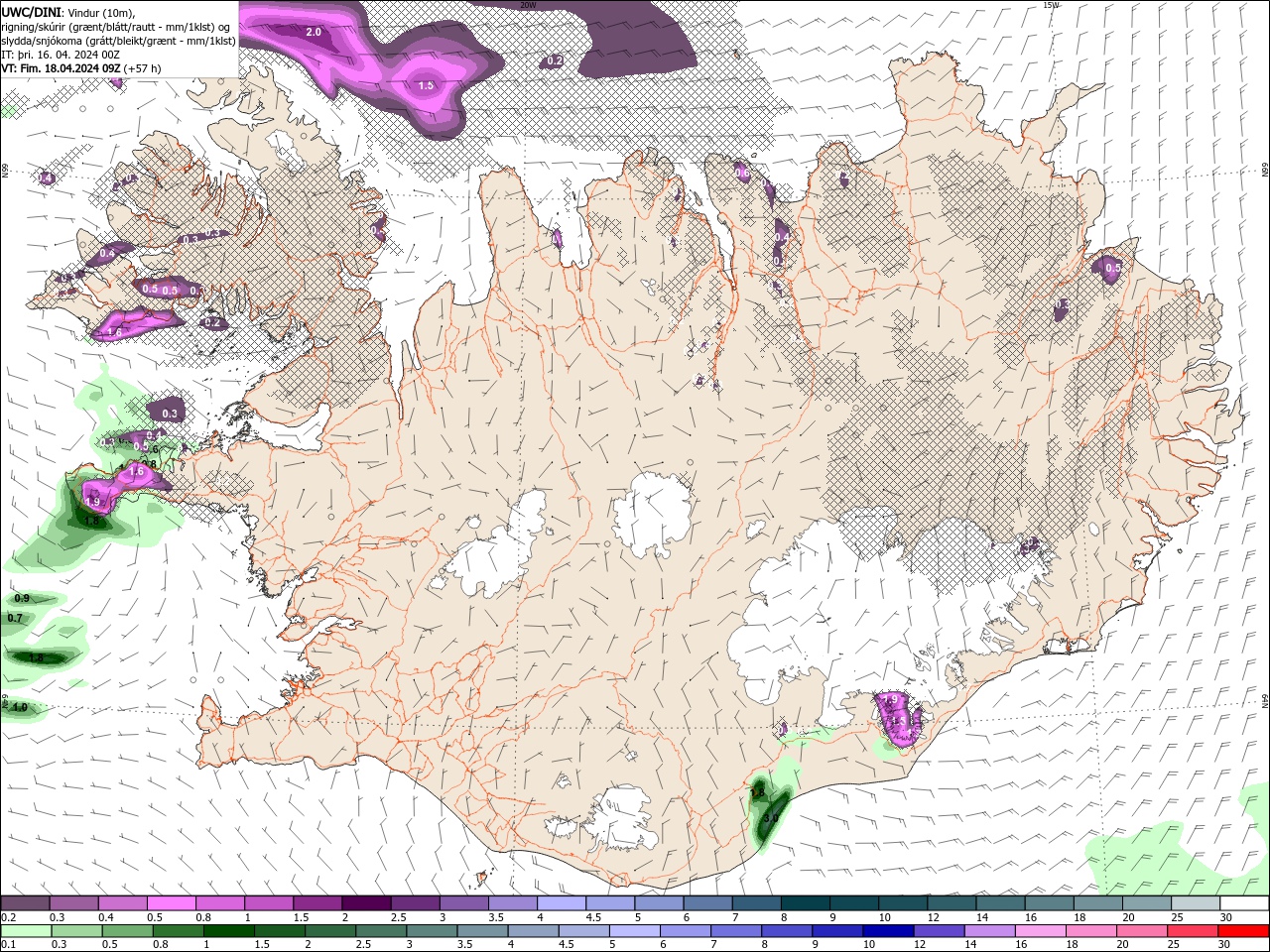Click the UWC/DINI title text
Image resolution: width=1270 pixels, height=952 pixels.
(32, 11)
